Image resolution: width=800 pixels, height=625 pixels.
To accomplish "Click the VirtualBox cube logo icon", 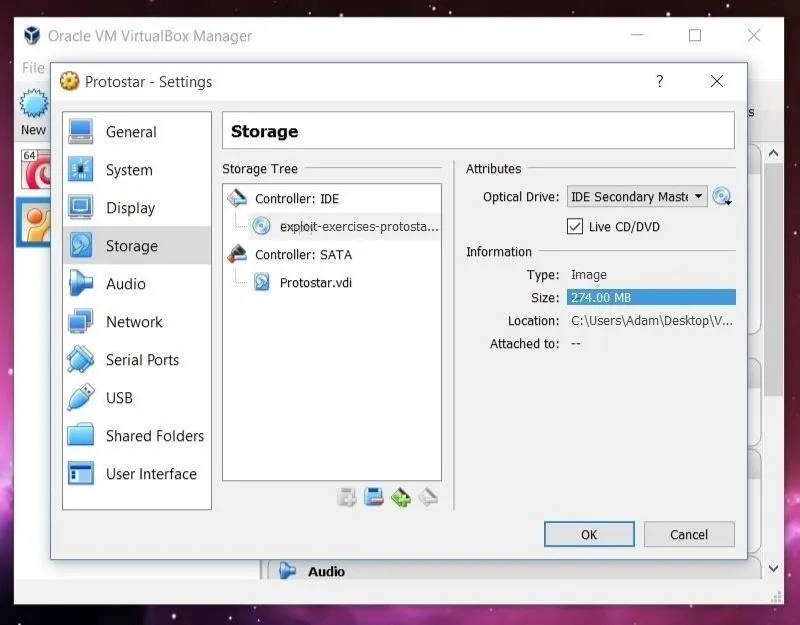I will coord(32,35).
